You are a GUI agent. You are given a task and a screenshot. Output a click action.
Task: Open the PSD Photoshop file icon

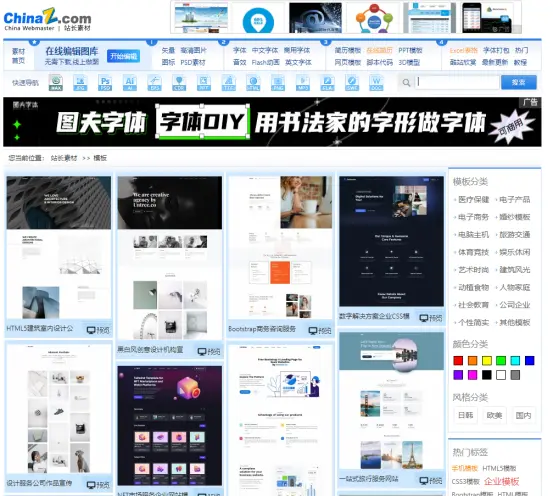click(x=105, y=83)
